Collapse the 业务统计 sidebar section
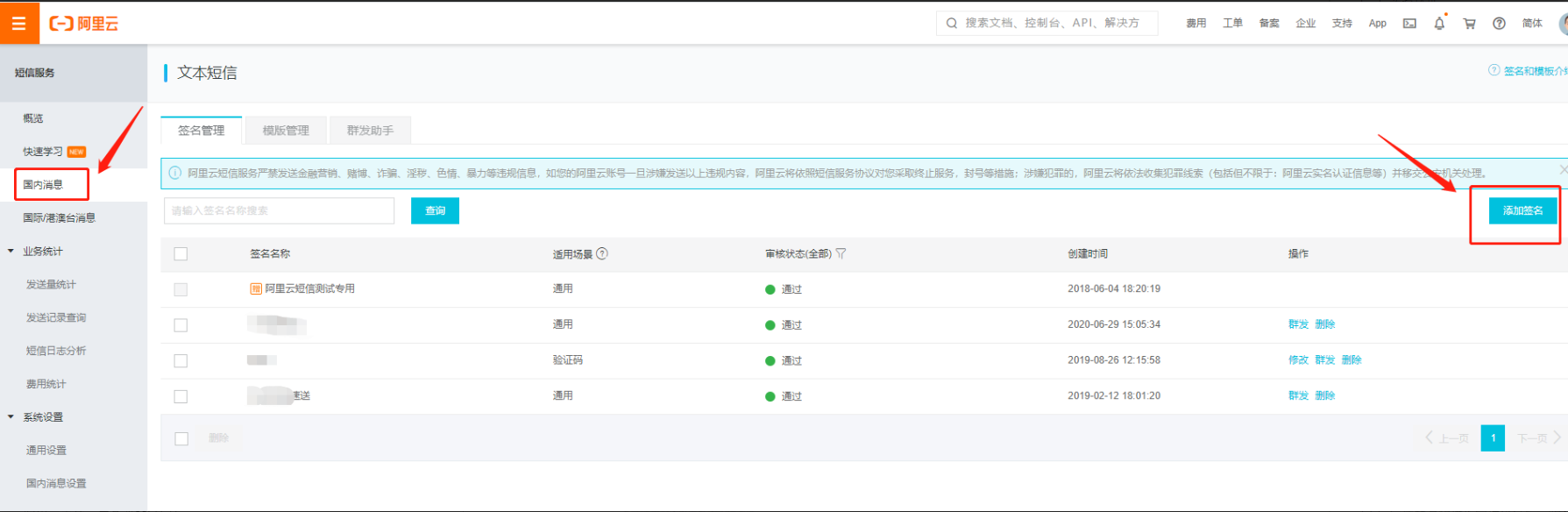 [11, 252]
